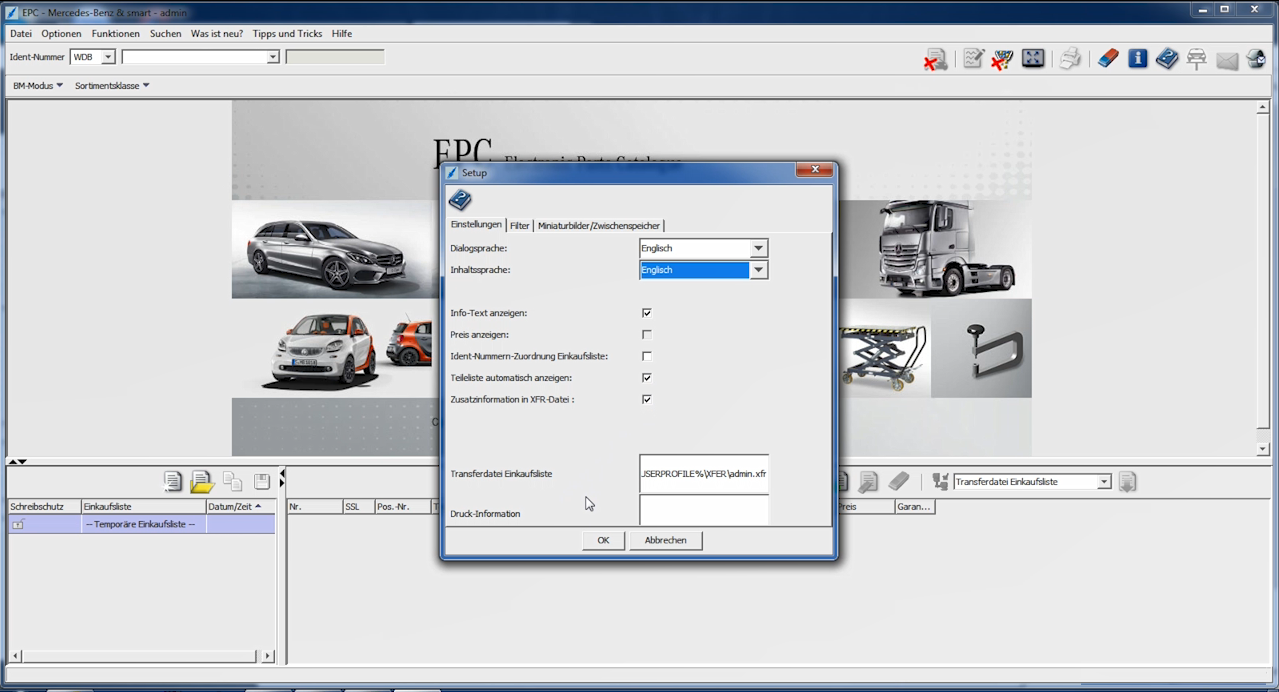Image resolution: width=1279 pixels, height=692 pixels.
Task: Click the save floppy disk icon
Action: click(262, 482)
